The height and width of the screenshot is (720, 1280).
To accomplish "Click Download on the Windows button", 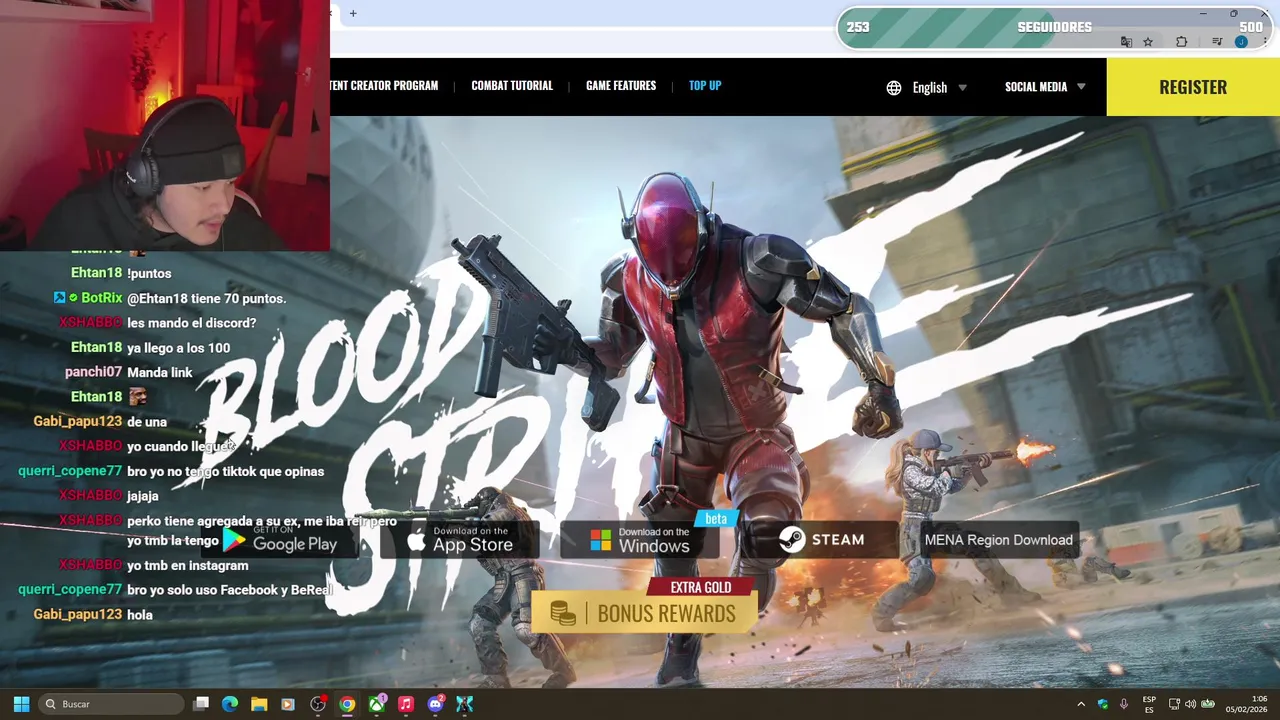I will click(640, 540).
